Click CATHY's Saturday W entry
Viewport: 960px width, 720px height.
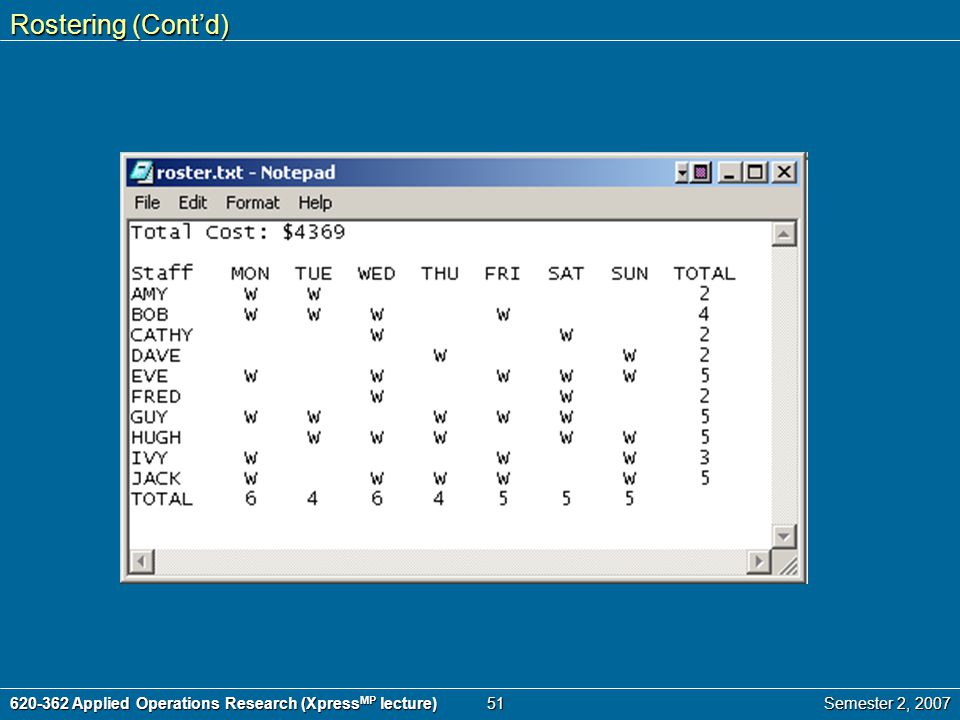[566, 336]
